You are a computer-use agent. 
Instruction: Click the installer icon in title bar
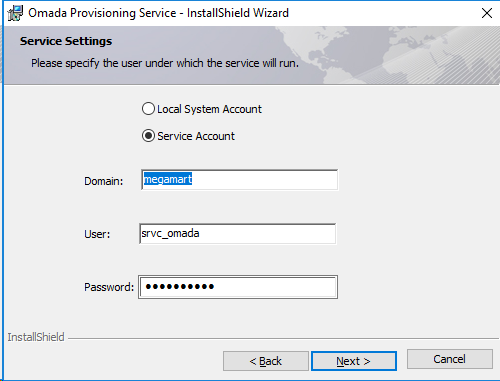[x=15, y=13]
